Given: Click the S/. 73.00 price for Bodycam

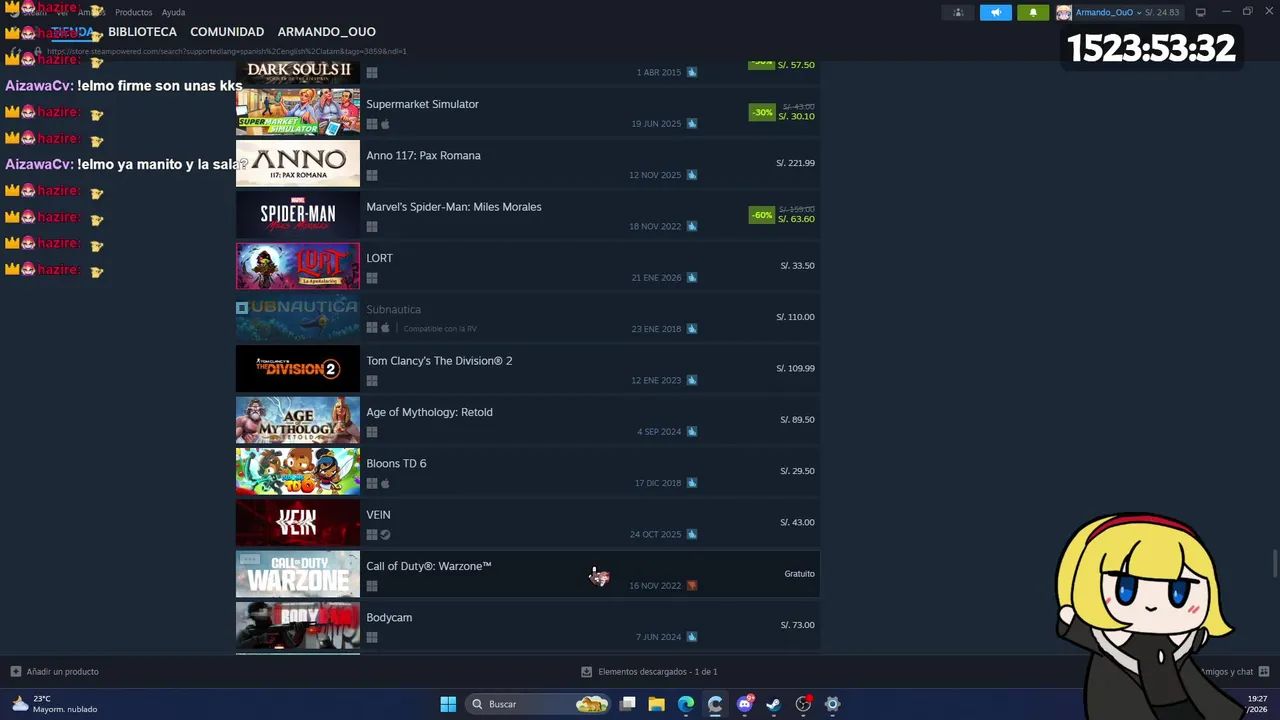Looking at the screenshot, I should click(797, 625).
